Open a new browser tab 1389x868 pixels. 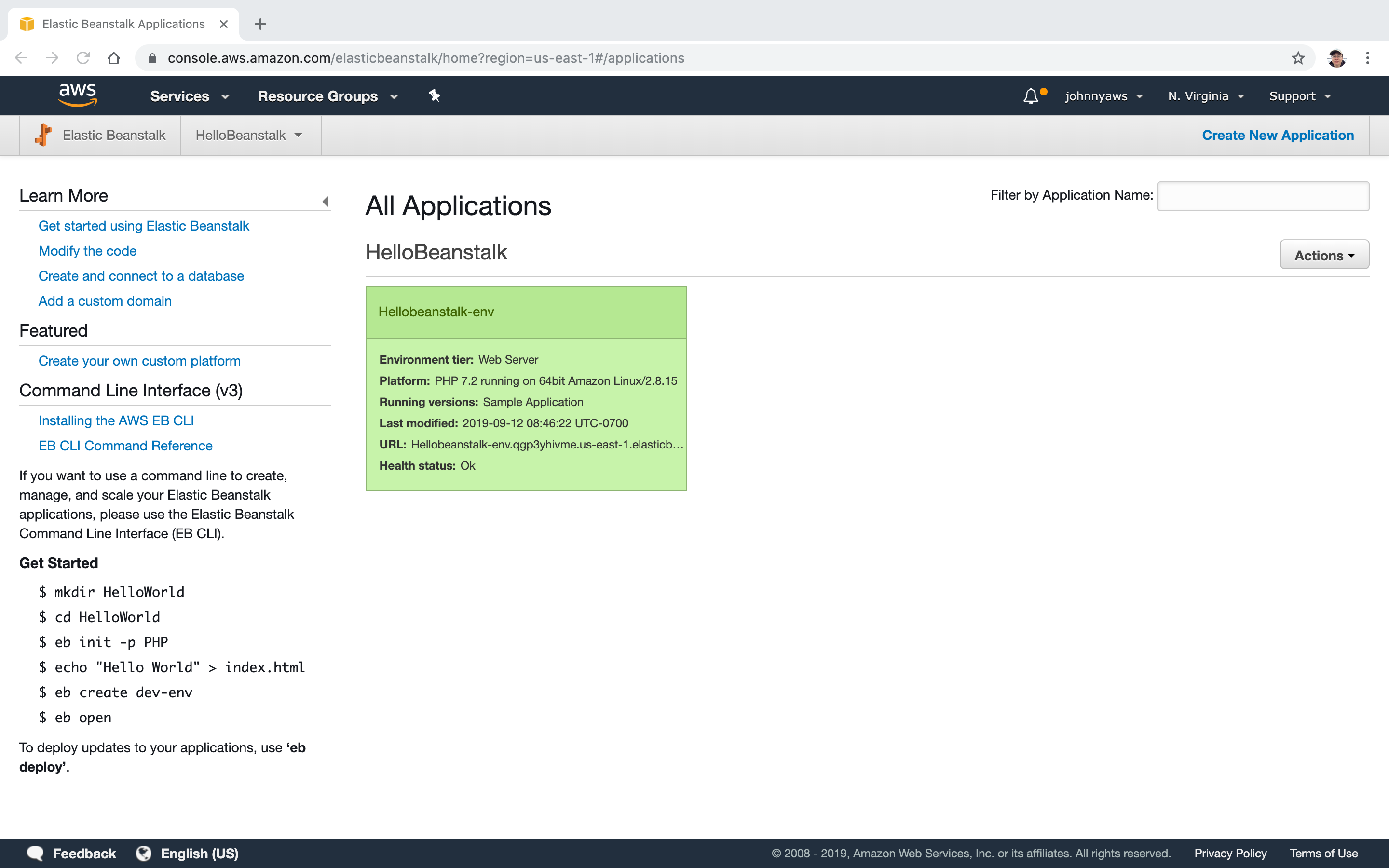[x=260, y=24]
